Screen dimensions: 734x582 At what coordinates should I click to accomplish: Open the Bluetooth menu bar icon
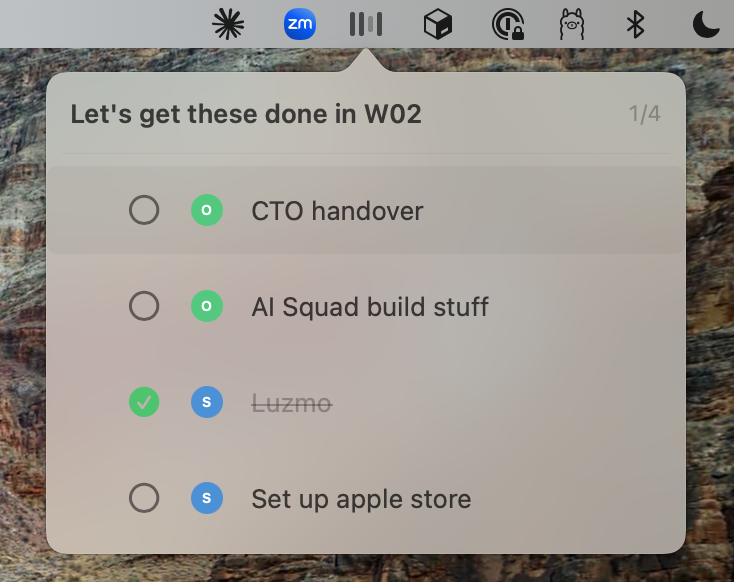click(x=635, y=24)
